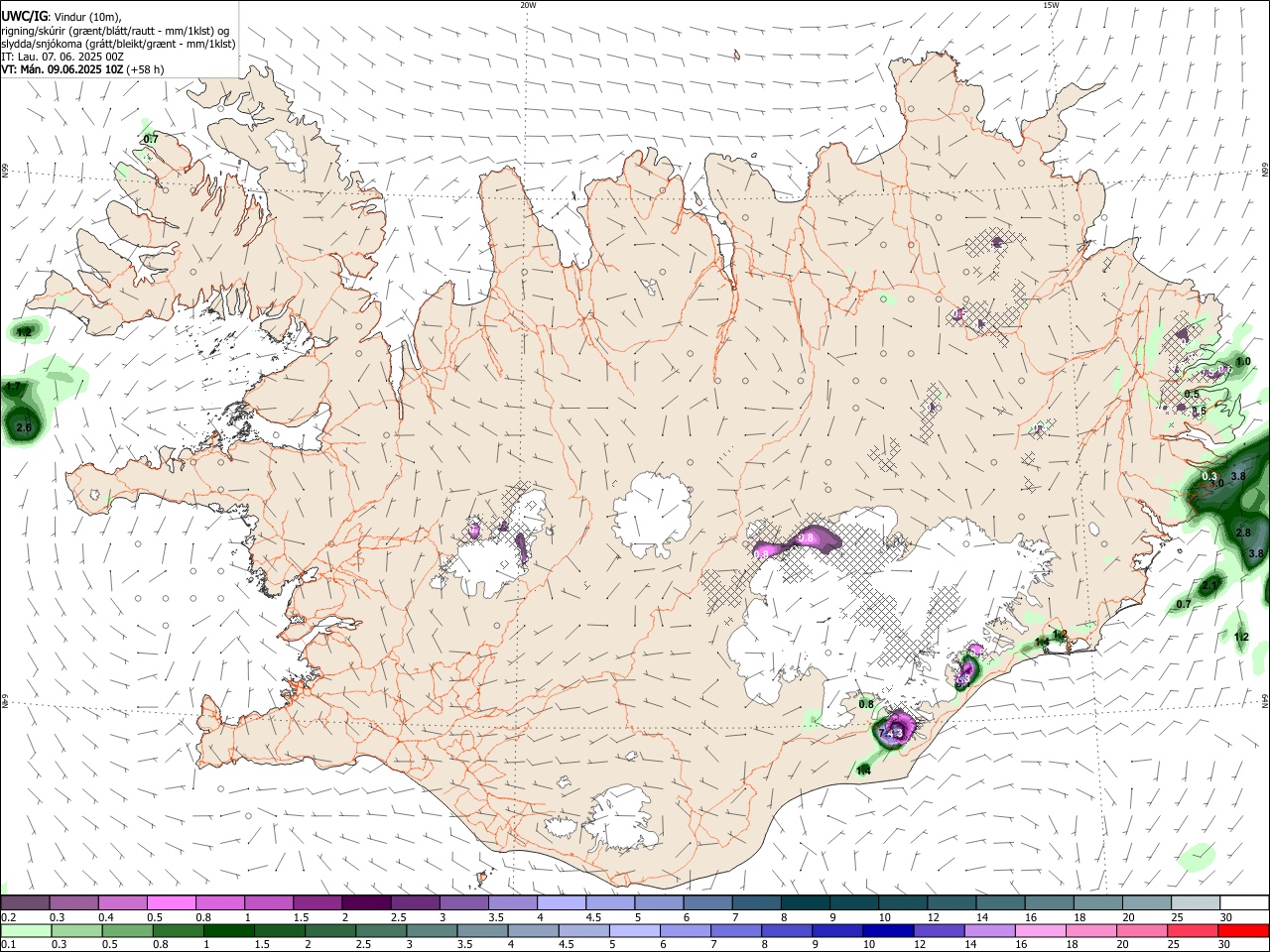The height and width of the screenshot is (952, 1270).
Task: Click the '2.8' precipitation value off the east coast
Action: 1243,533
